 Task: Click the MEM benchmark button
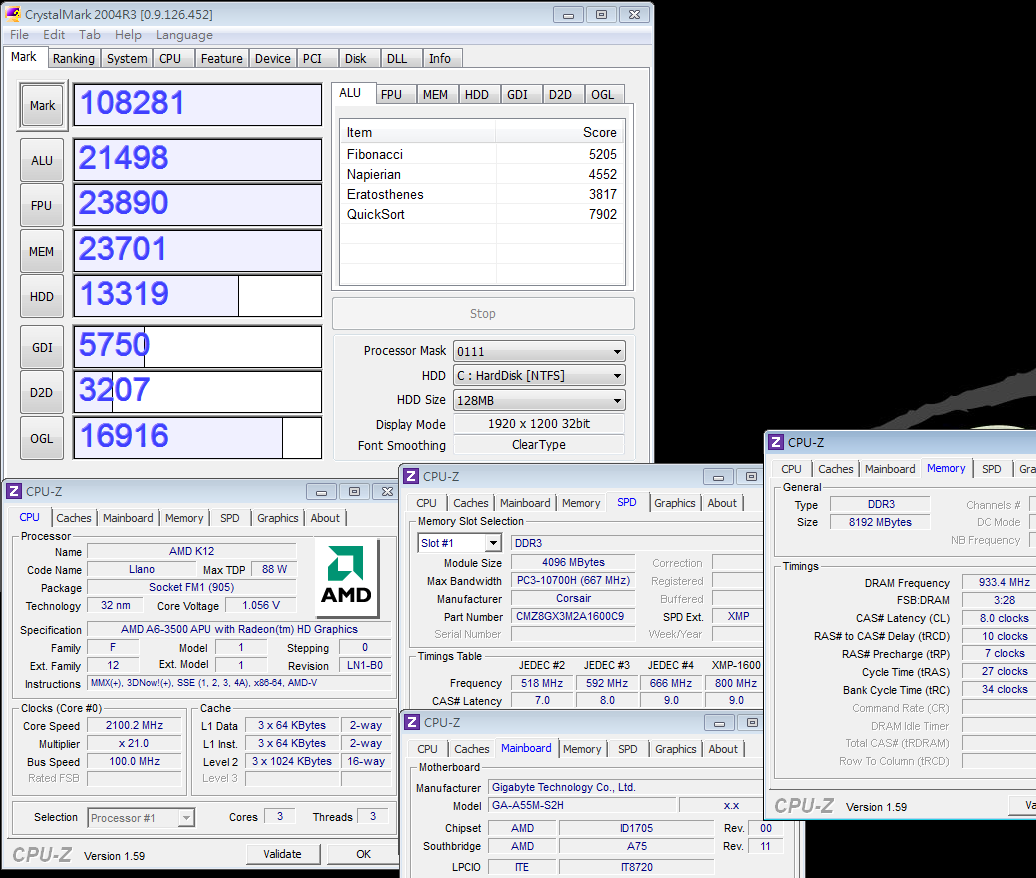click(42, 252)
